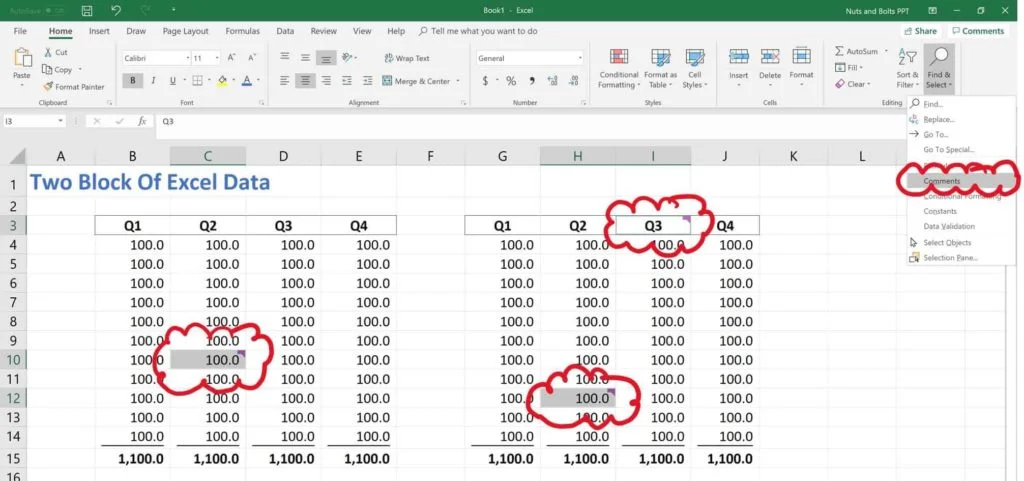
Task: Middle align cell contents
Action: (x=305, y=57)
